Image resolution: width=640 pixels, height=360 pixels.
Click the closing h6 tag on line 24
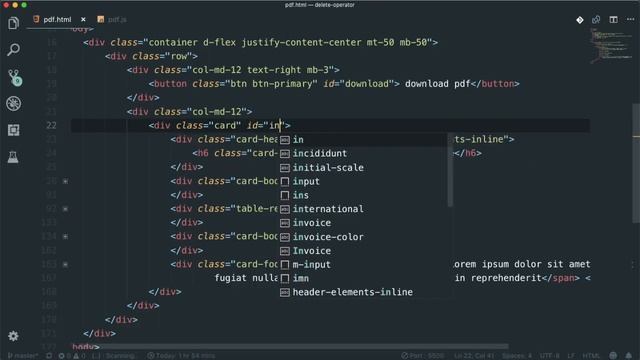pos(468,153)
